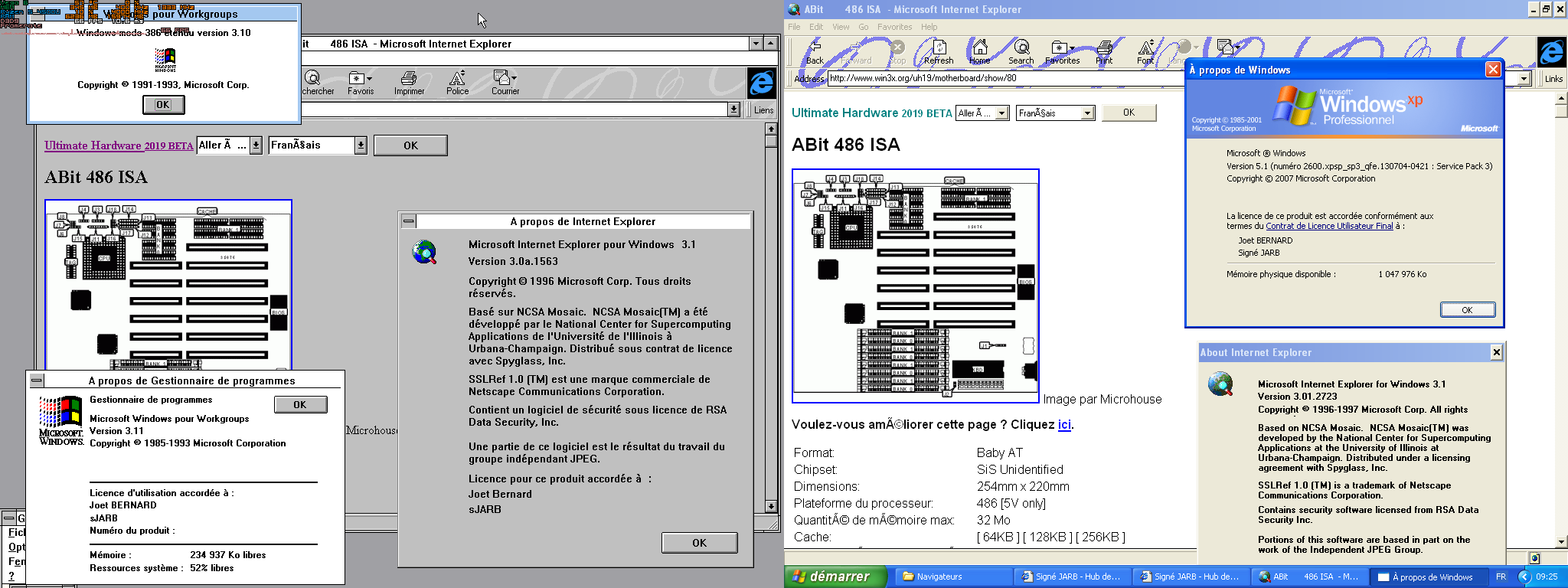The height and width of the screenshot is (588, 1568).
Task: Open the View menu in XP browser
Action: coord(841,27)
